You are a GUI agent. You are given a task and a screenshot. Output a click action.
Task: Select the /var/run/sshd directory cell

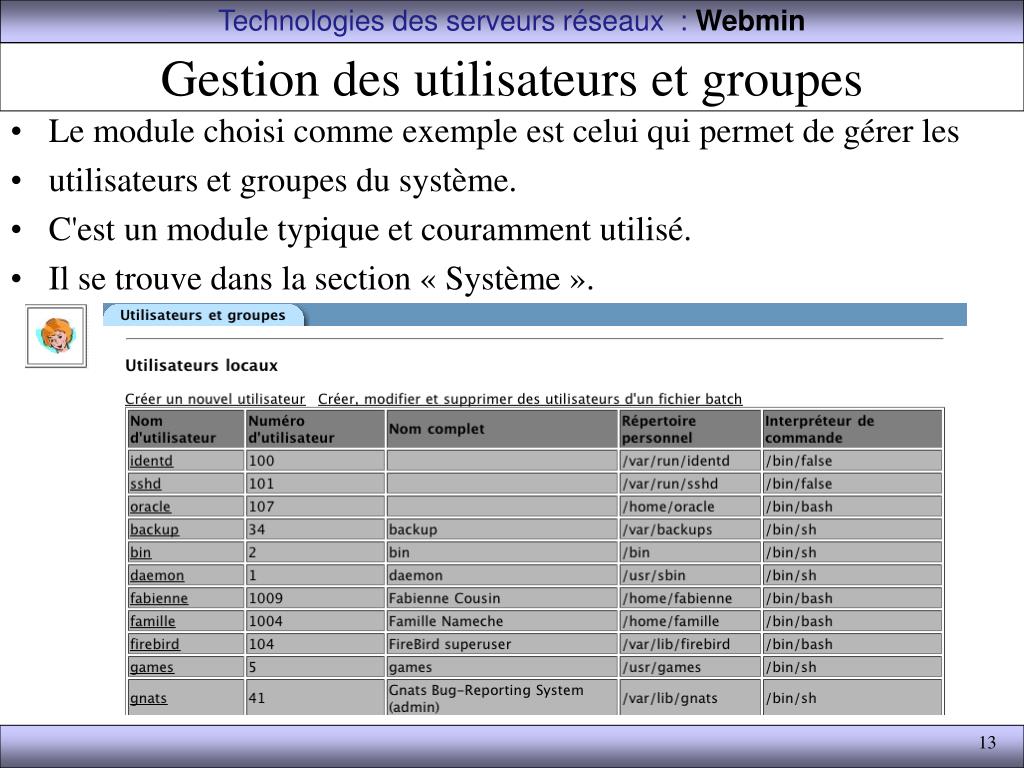pos(690,483)
